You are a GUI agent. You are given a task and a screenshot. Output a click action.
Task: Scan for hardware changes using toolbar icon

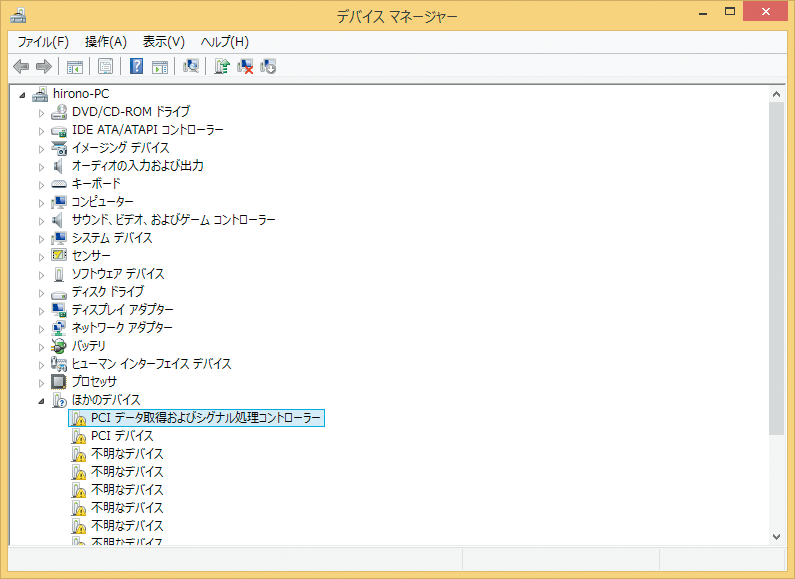(191, 66)
